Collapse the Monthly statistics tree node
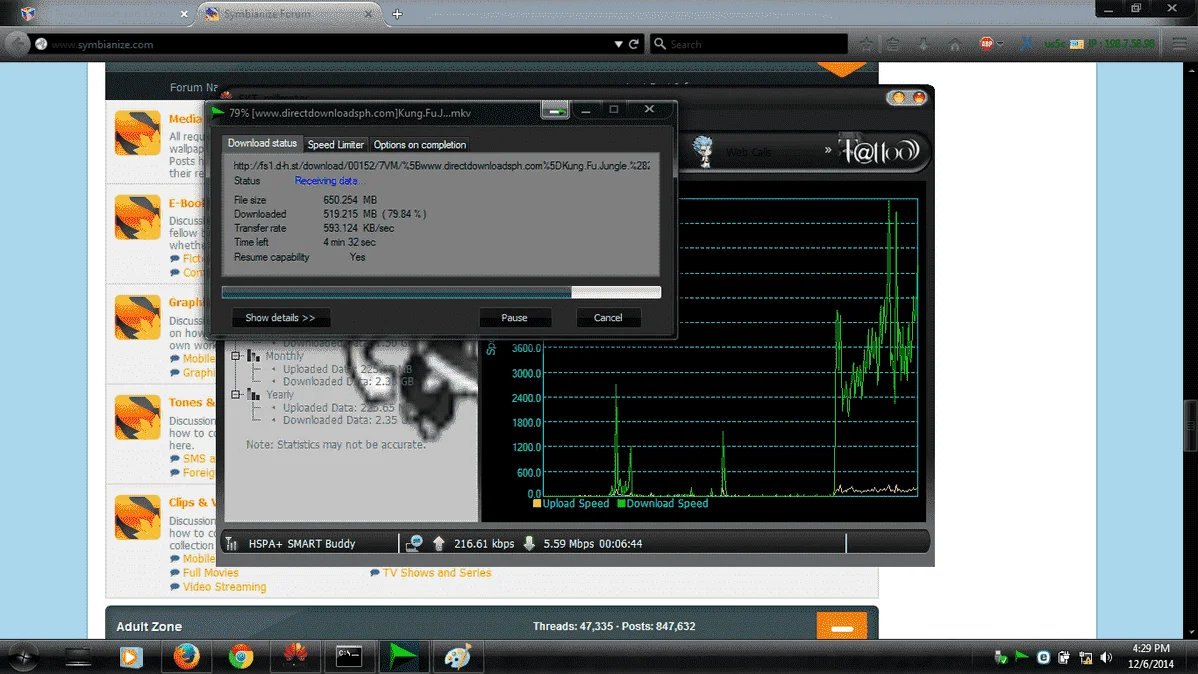This screenshot has width=1198, height=674. pos(236,356)
